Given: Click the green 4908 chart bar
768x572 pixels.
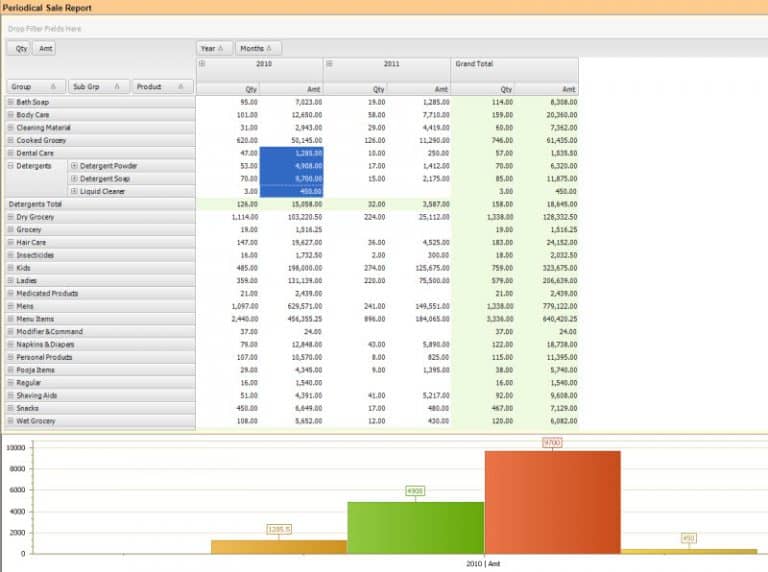Looking at the screenshot, I should point(415,527).
